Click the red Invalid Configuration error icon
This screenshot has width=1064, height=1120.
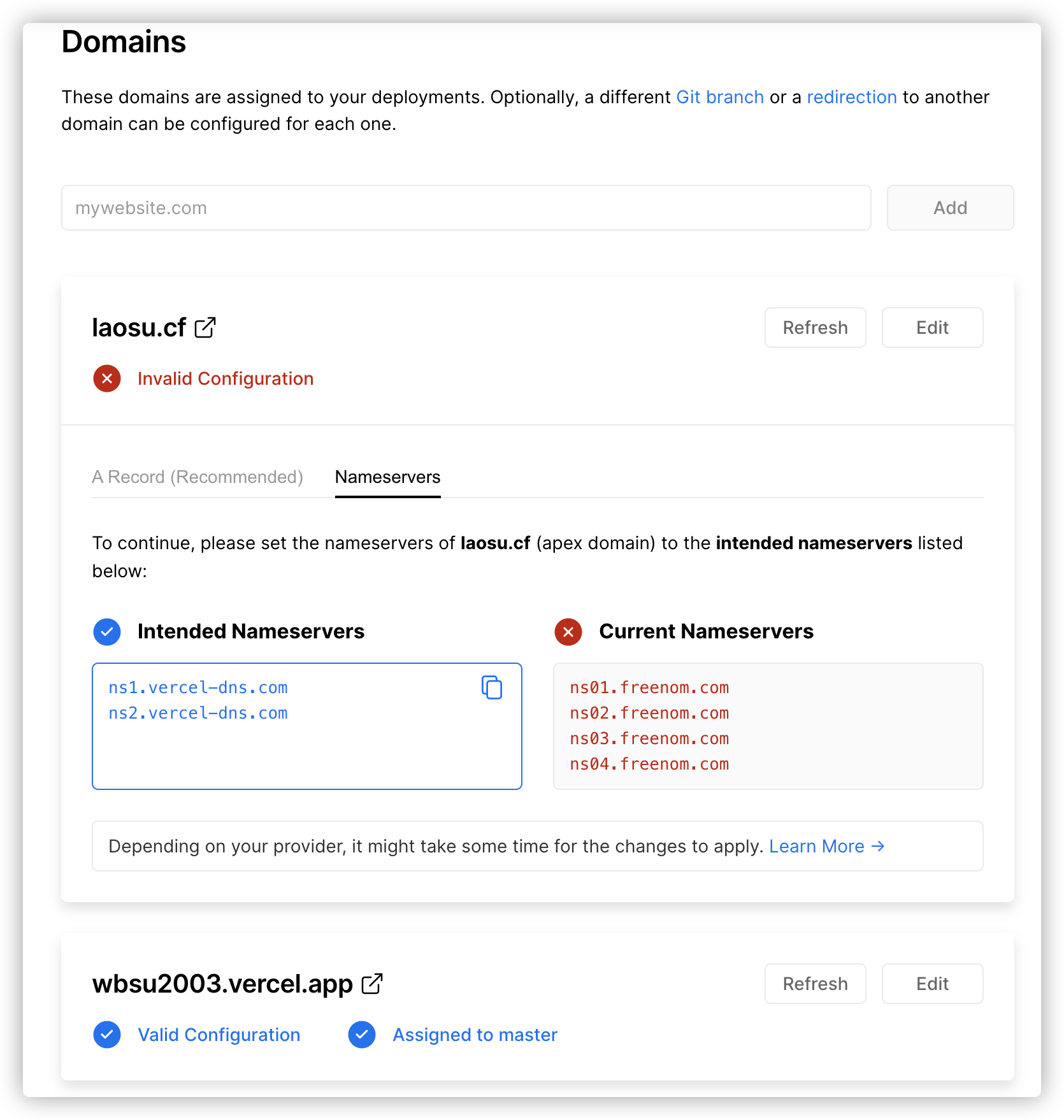[x=107, y=378]
